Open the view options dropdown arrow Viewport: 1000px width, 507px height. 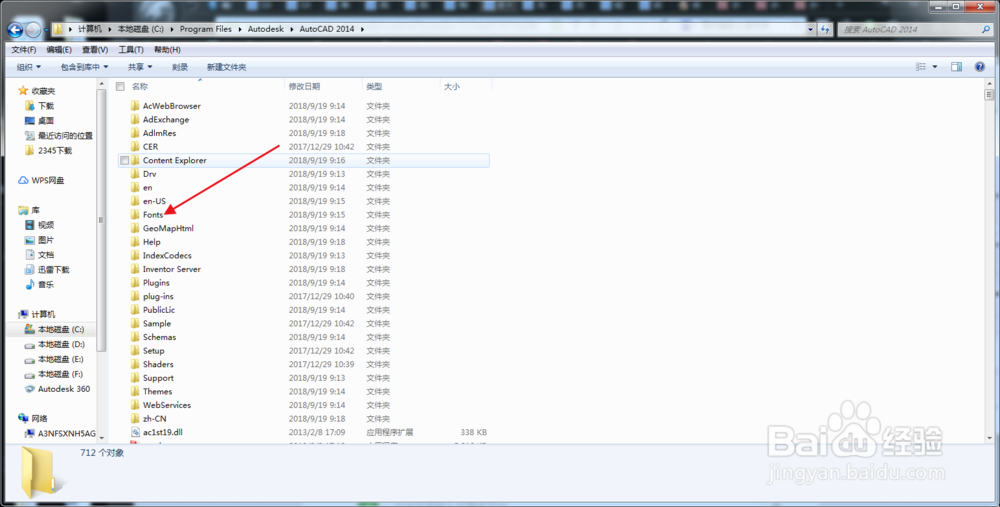[935, 67]
